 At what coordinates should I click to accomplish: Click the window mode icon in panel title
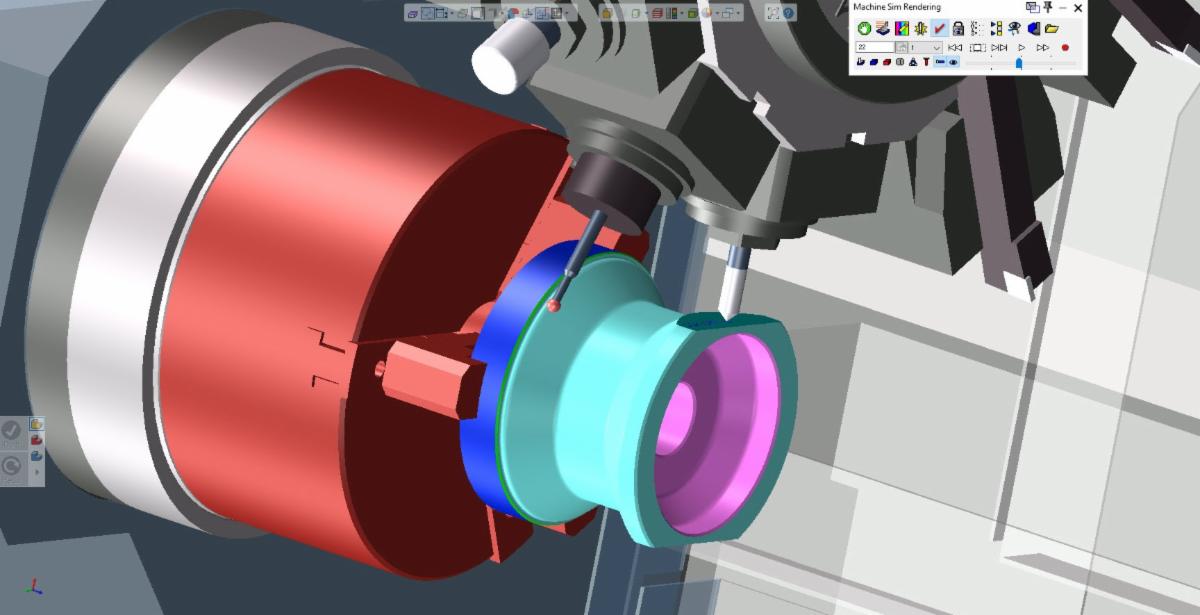pos(1032,8)
